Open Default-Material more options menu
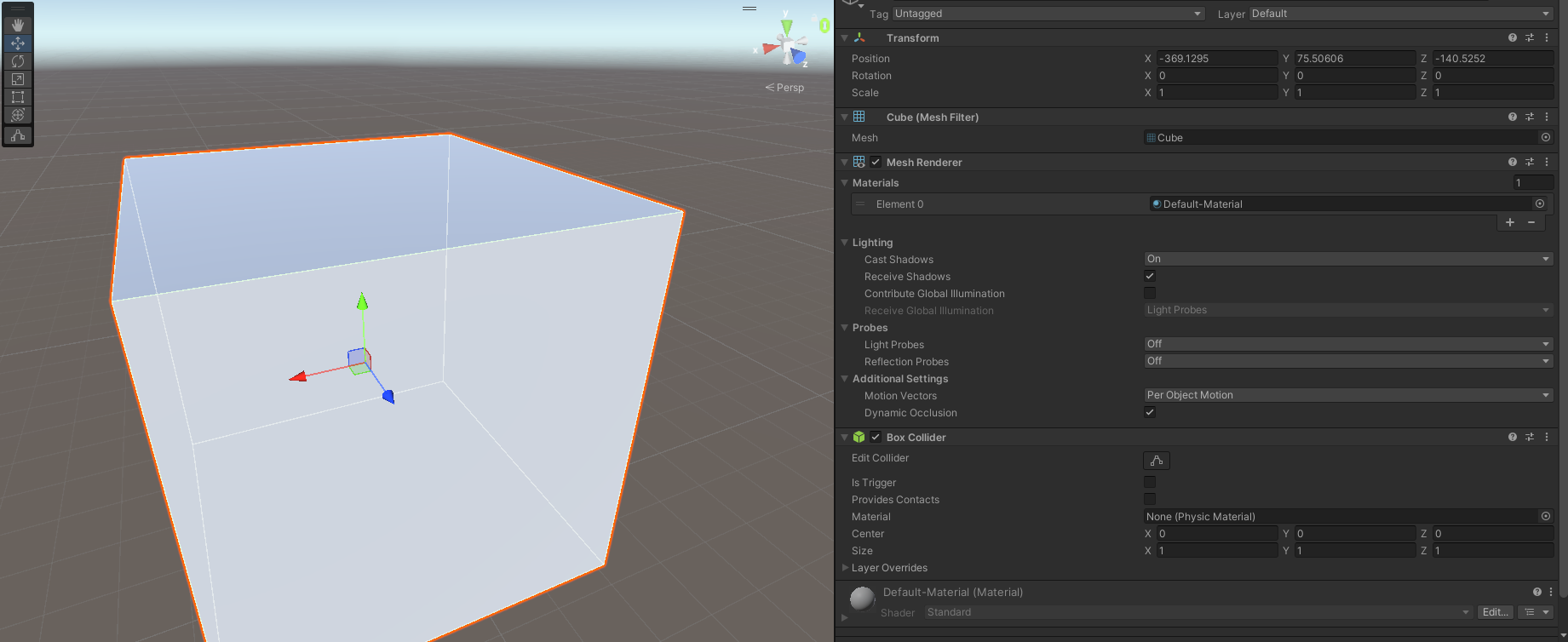The height and width of the screenshot is (642, 1568). tap(1551, 592)
